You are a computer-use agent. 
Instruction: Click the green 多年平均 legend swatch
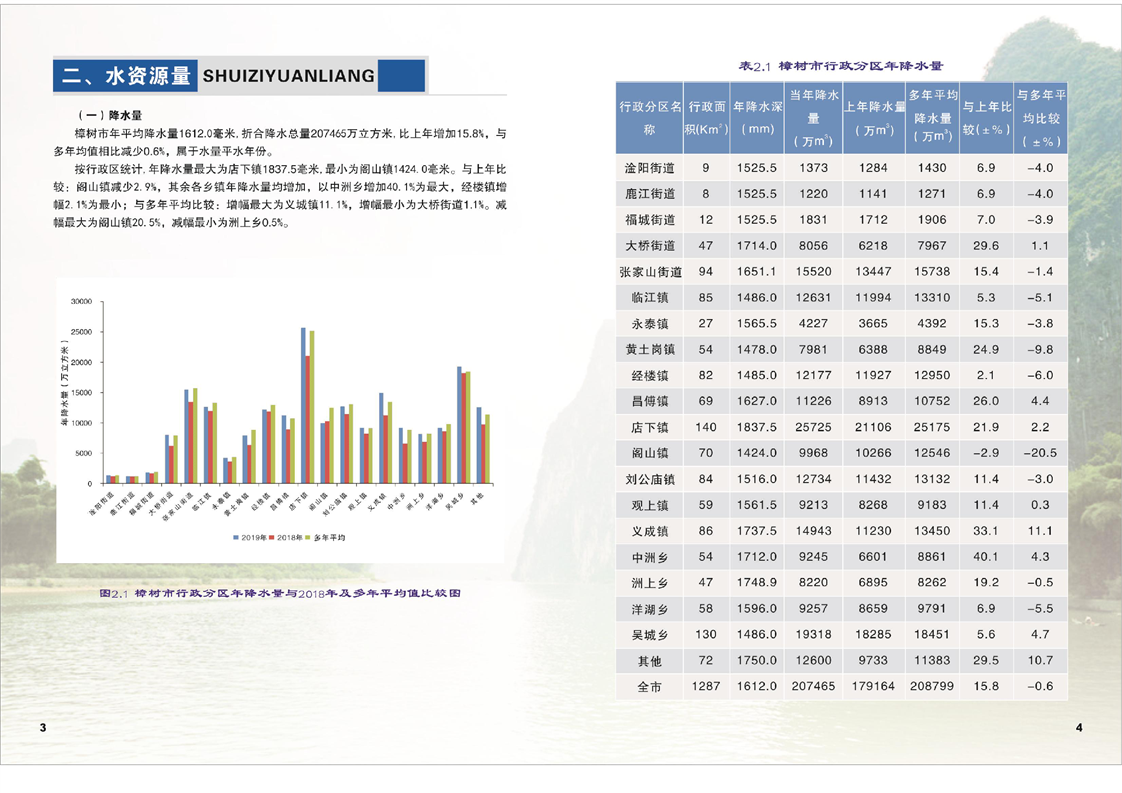(x=309, y=538)
